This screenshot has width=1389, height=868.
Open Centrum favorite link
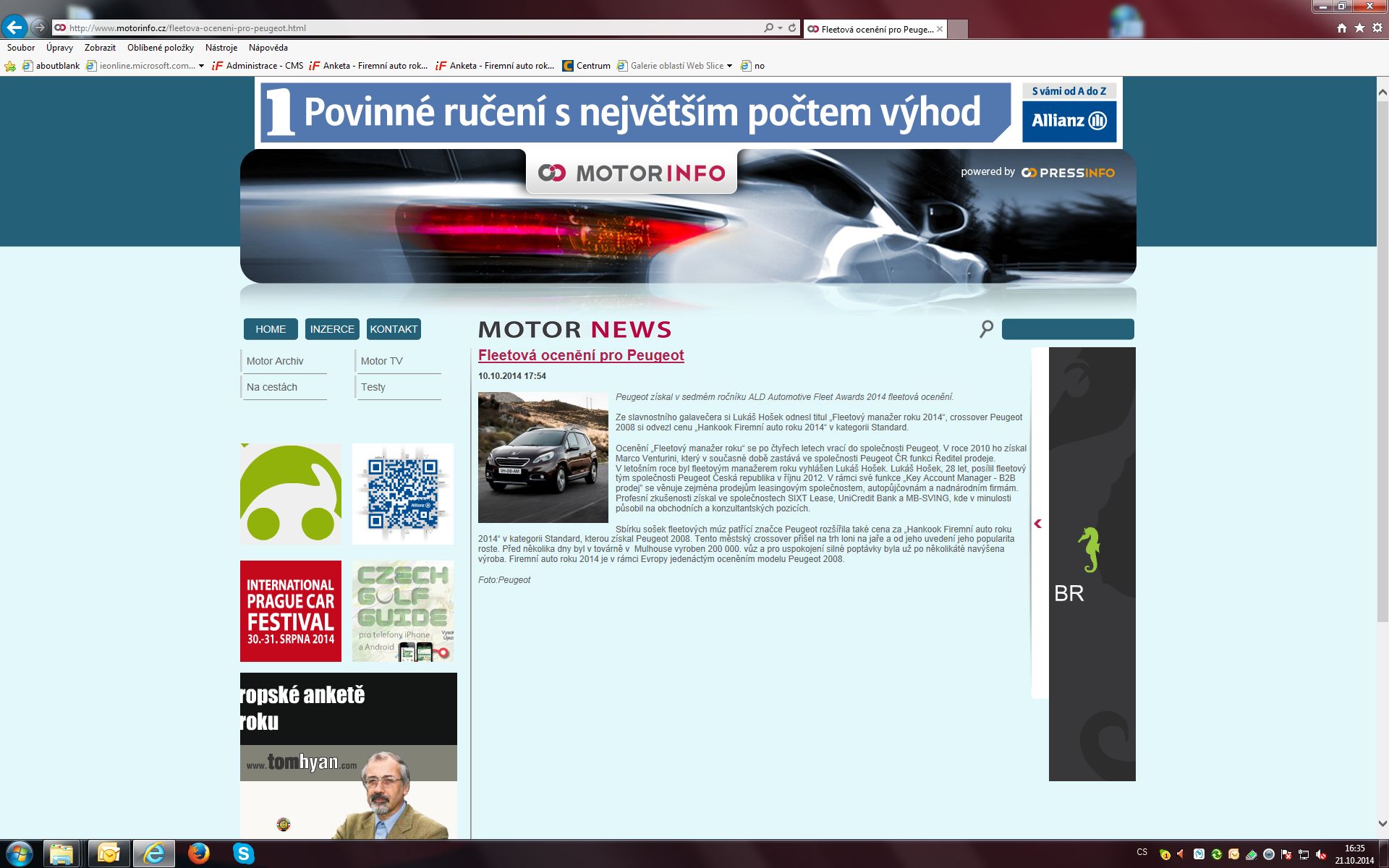coord(587,66)
